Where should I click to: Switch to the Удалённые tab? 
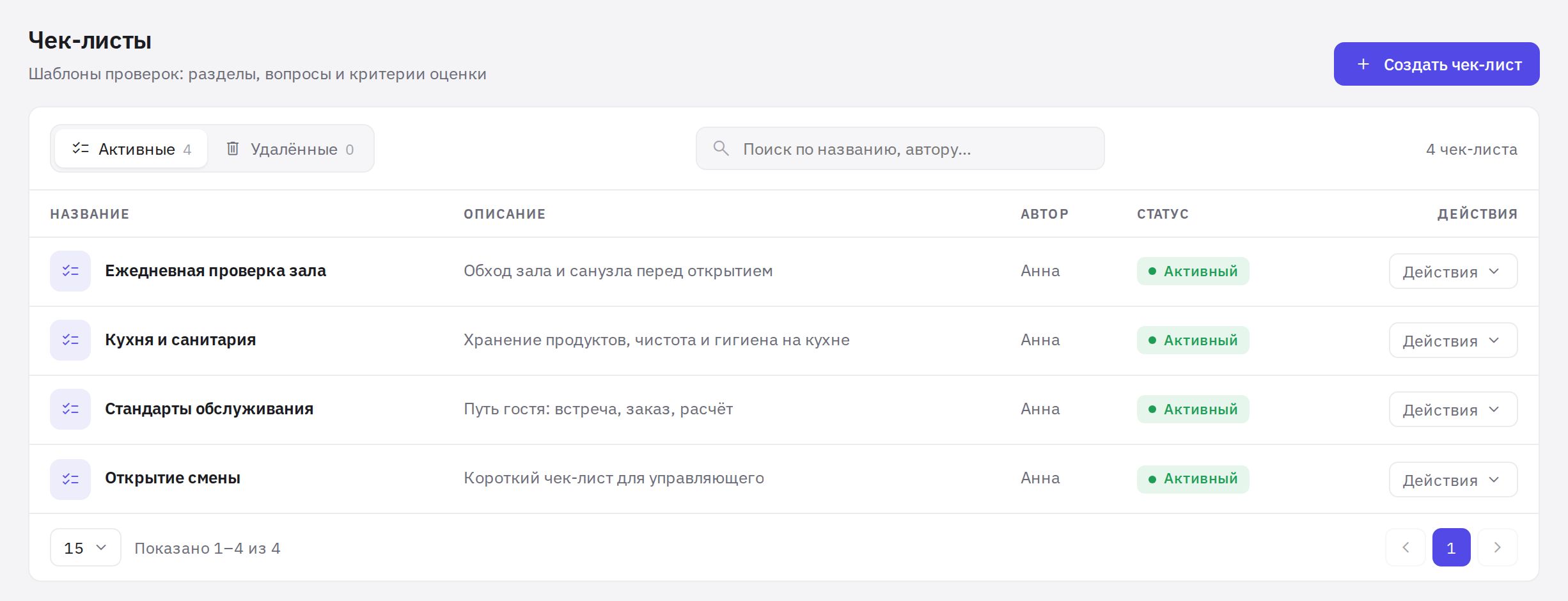pos(290,149)
